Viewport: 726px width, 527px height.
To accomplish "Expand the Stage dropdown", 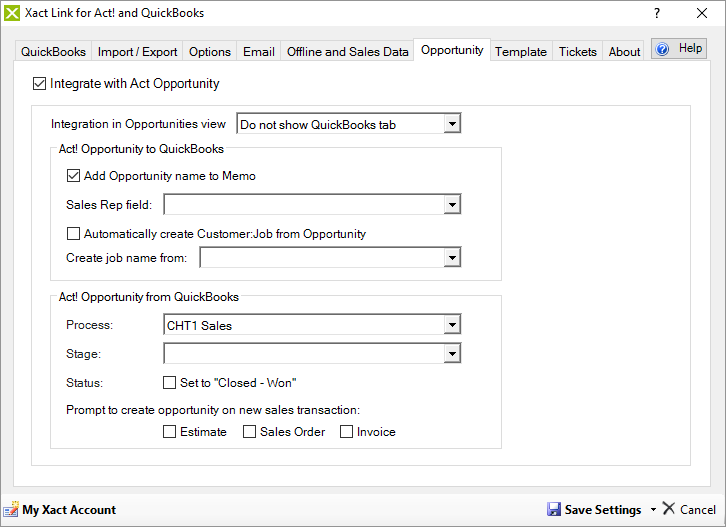I will (452, 354).
